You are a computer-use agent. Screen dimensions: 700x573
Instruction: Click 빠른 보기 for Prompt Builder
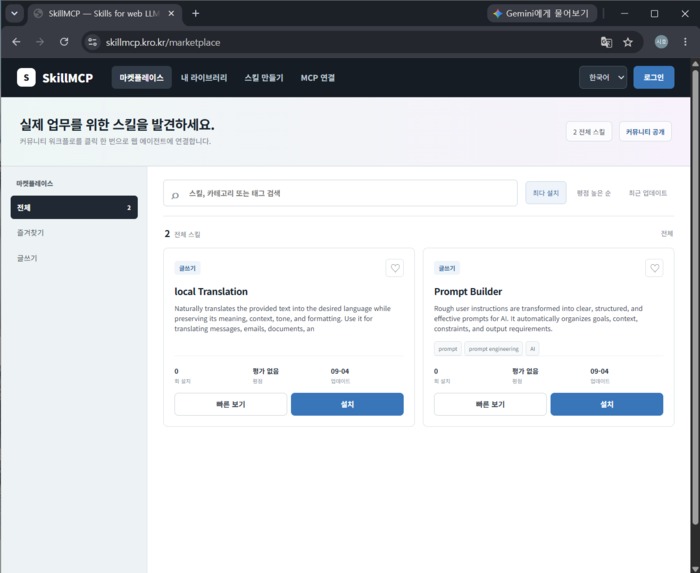490,404
